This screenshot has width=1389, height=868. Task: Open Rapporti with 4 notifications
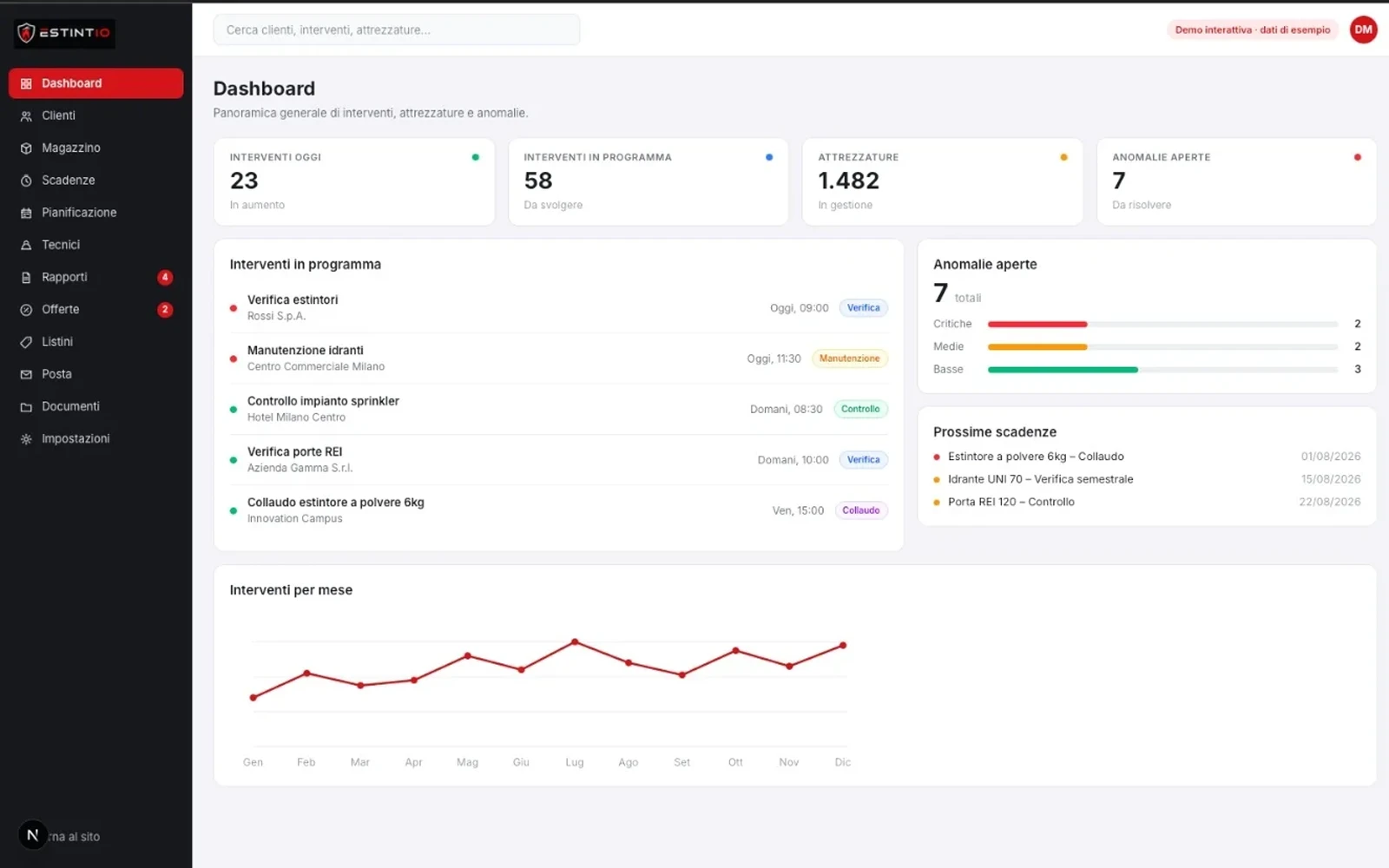[x=96, y=278]
